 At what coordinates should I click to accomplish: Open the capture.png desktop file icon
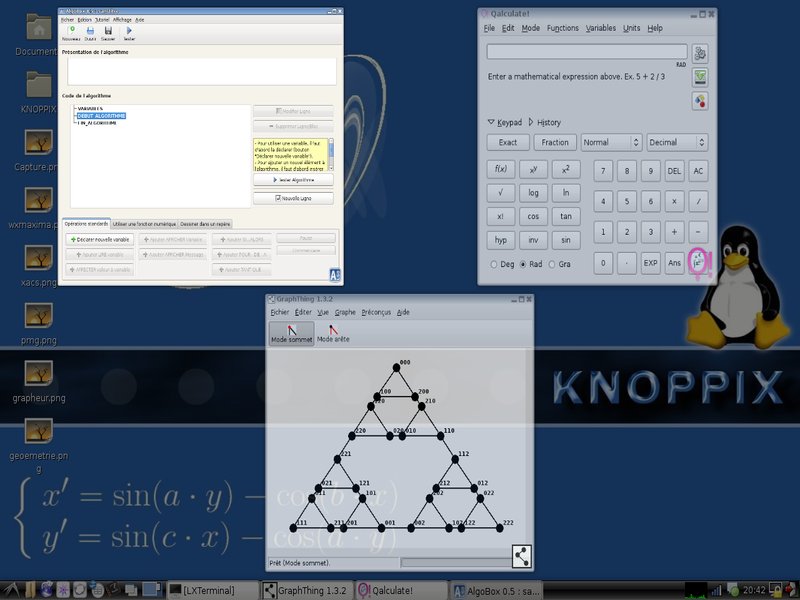tap(39, 146)
